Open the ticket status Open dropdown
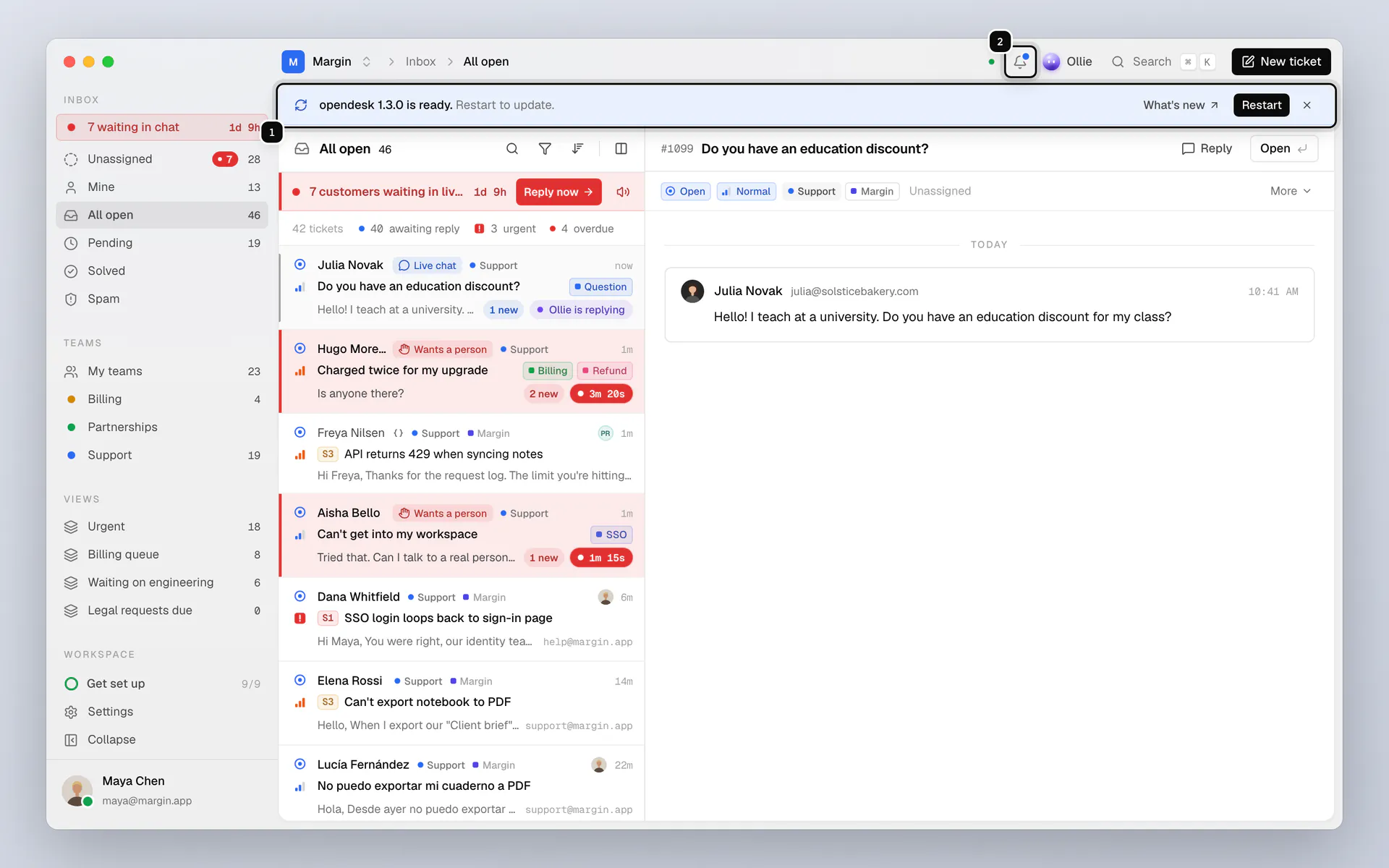The image size is (1389, 868). click(x=1283, y=148)
